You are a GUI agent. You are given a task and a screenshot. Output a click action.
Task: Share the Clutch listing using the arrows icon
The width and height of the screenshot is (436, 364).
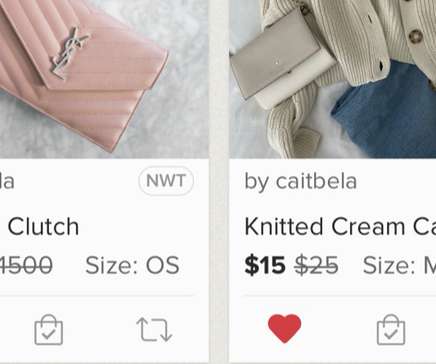pos(154,330)
